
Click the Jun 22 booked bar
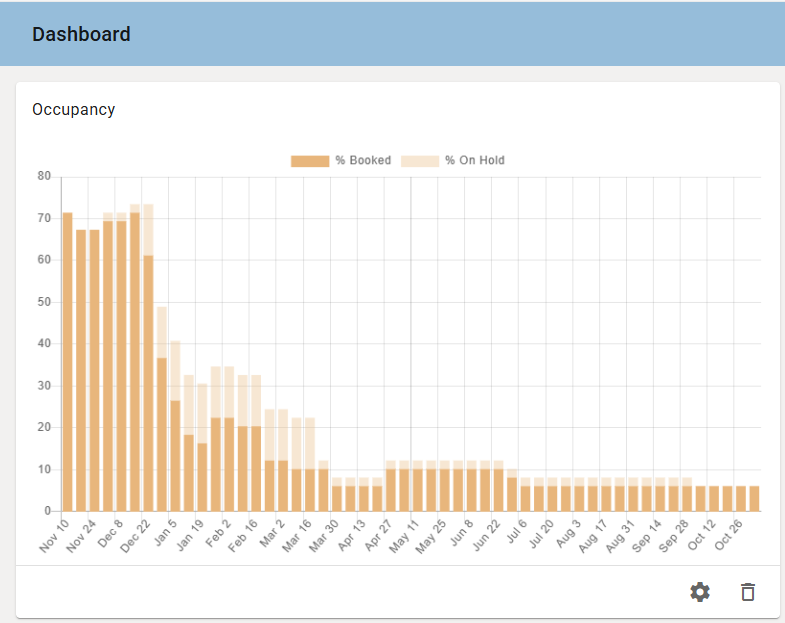click(499, 490)
